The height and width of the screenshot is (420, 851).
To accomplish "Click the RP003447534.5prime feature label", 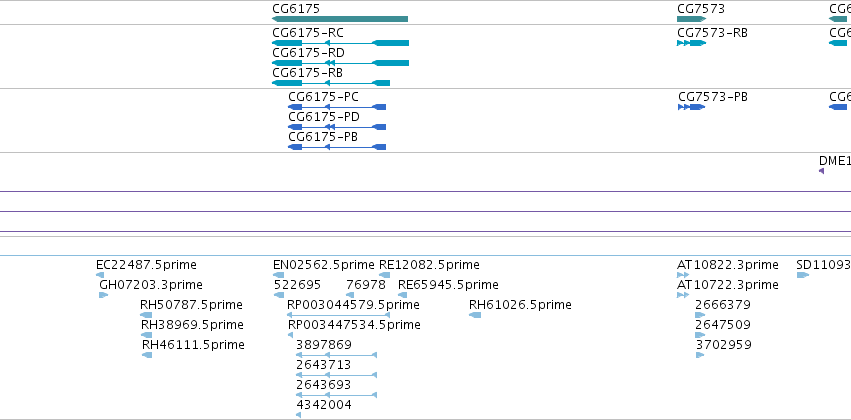I will tap(354, 325).
